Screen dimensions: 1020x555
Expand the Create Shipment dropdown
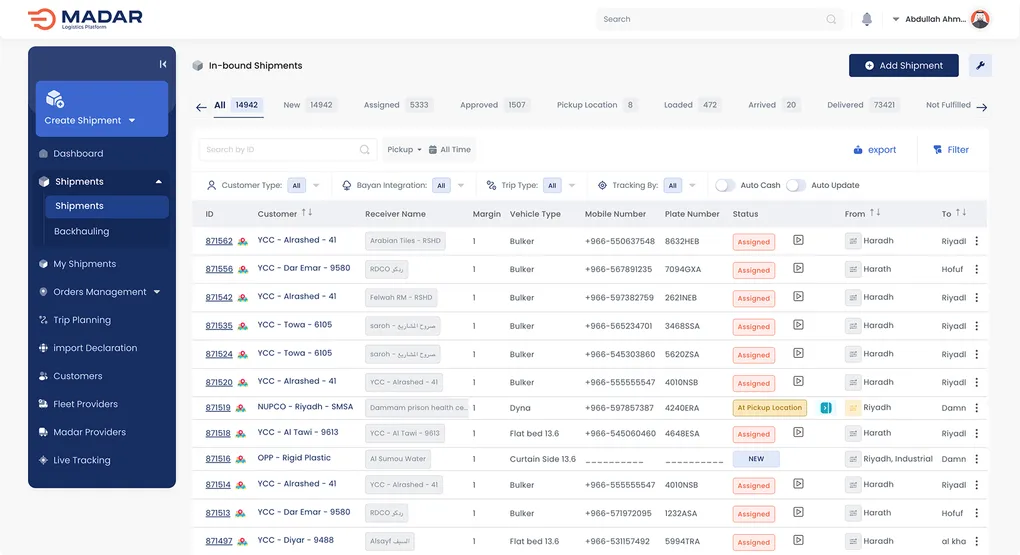coord(132,120)
